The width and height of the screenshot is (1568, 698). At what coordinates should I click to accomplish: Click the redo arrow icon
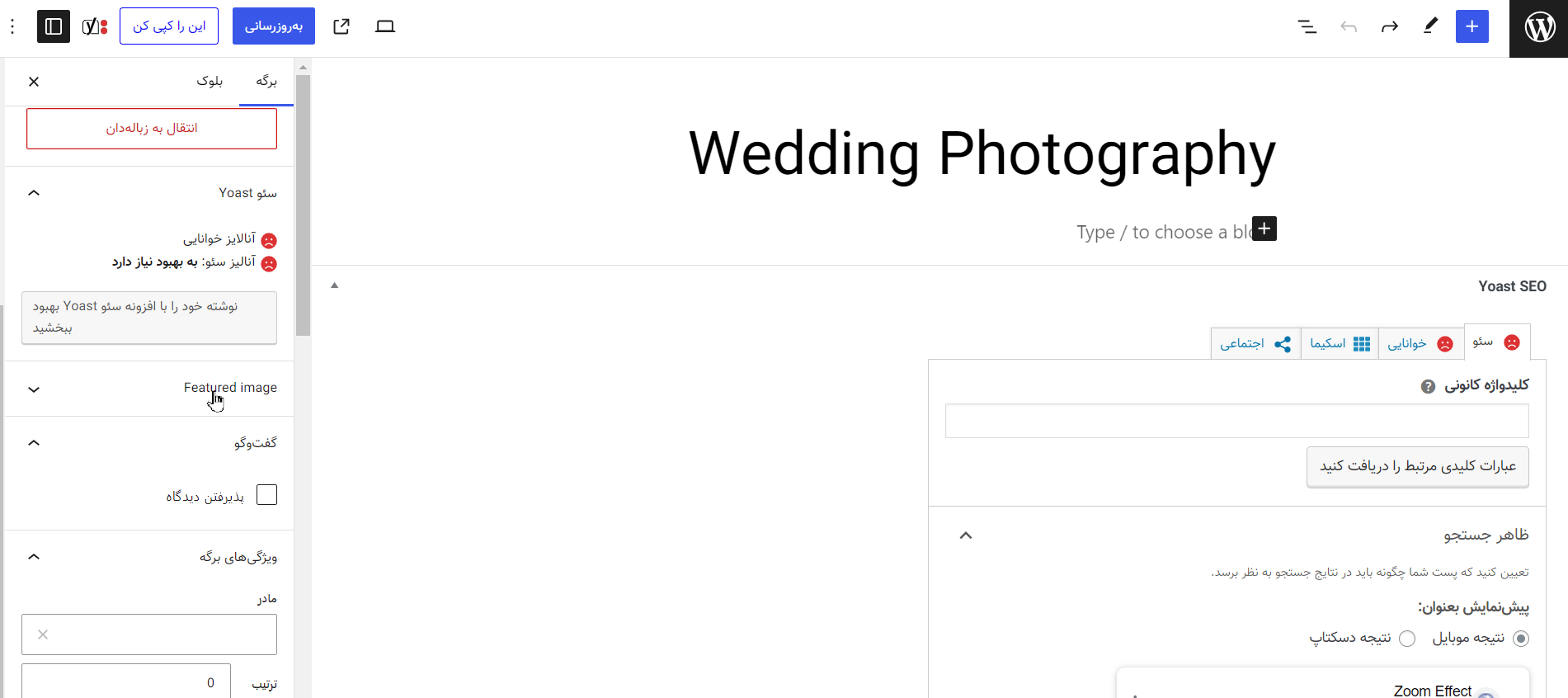[x=1390, y=26]
